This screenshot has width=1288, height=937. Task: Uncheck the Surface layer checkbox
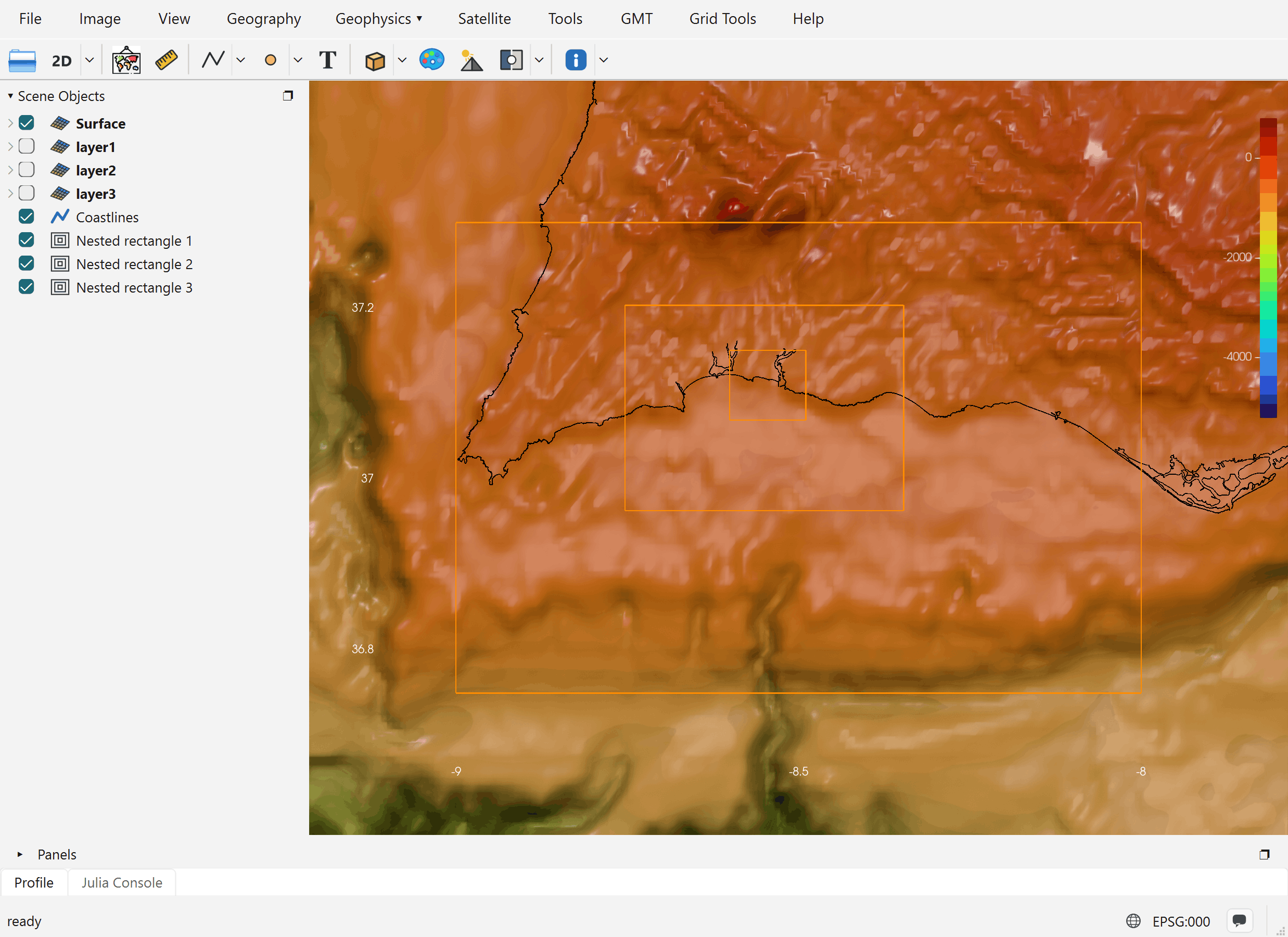(x=26, y=123)
